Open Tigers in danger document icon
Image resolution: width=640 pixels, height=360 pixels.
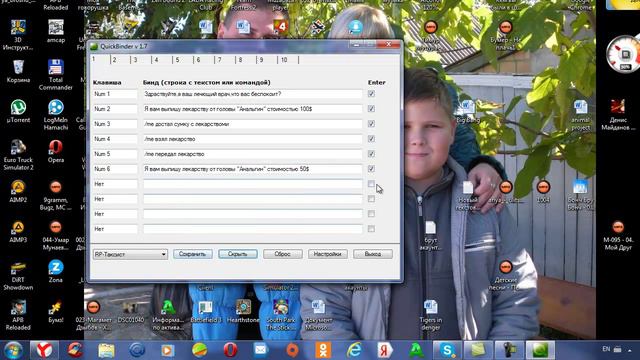(431, 315)
